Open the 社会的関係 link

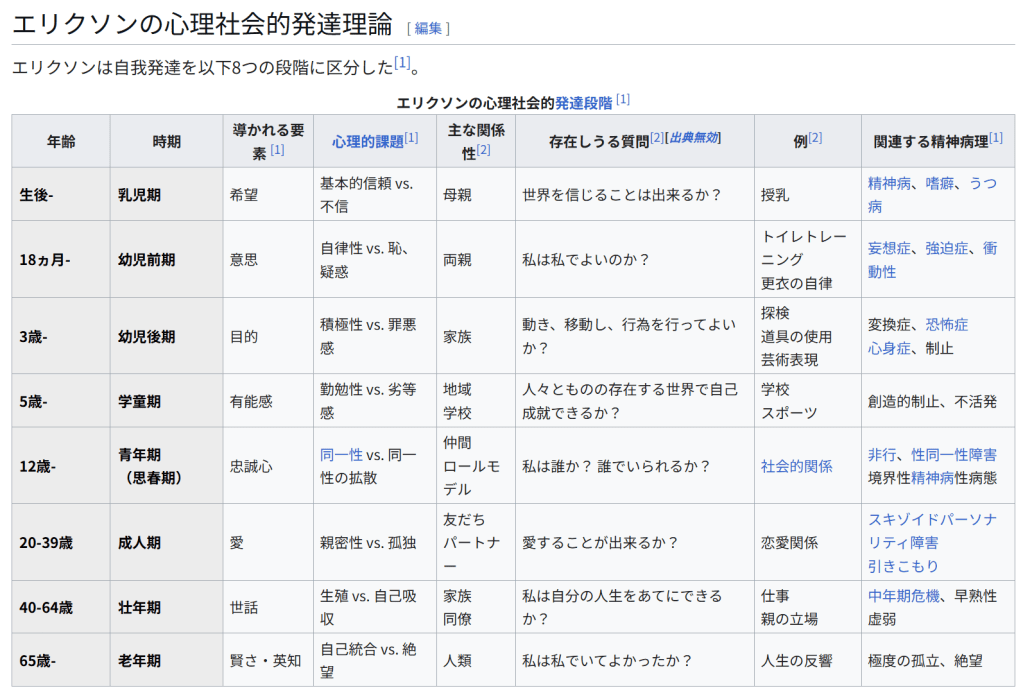796,466
